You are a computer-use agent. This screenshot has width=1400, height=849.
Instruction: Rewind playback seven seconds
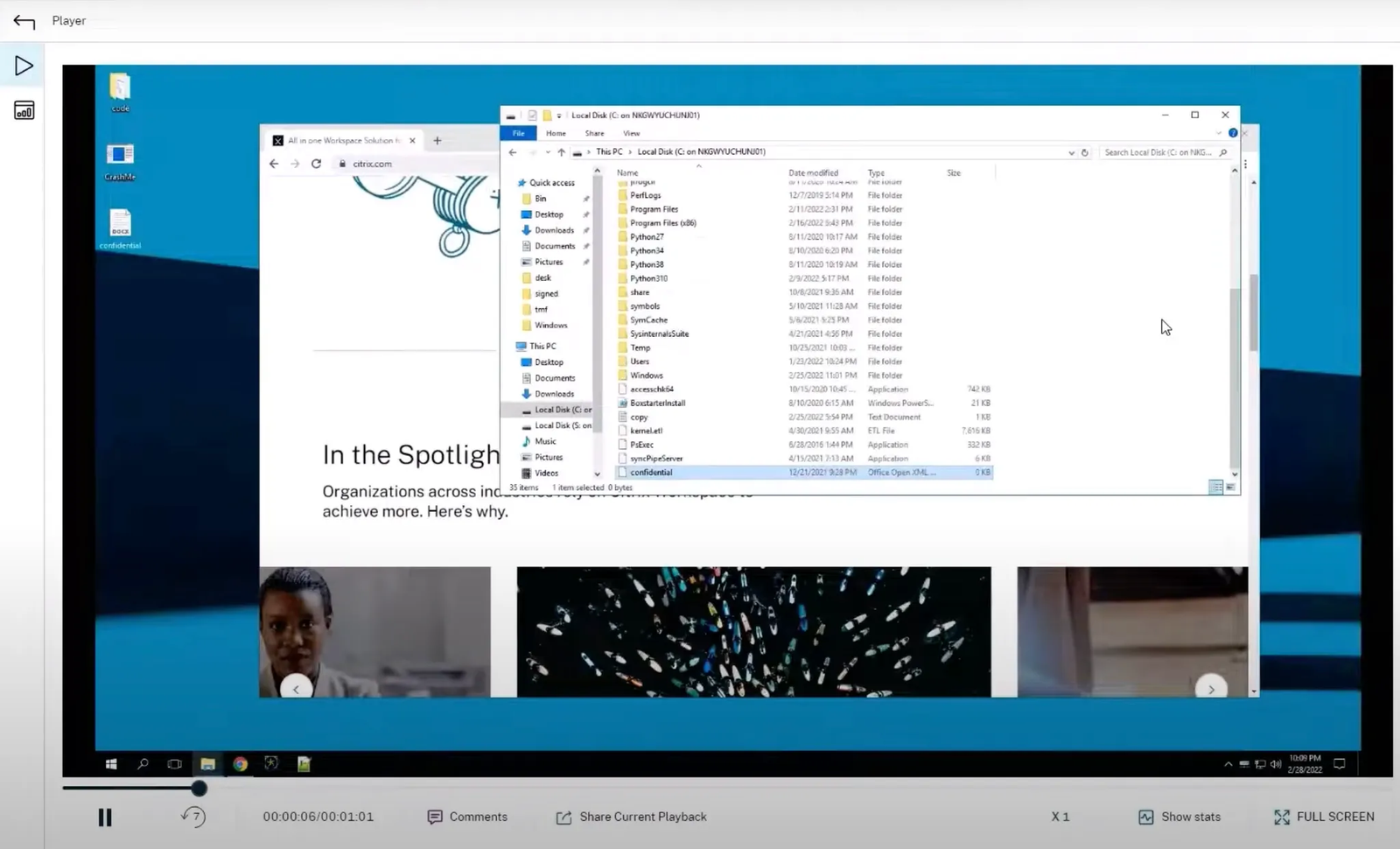tap(193, 817)
